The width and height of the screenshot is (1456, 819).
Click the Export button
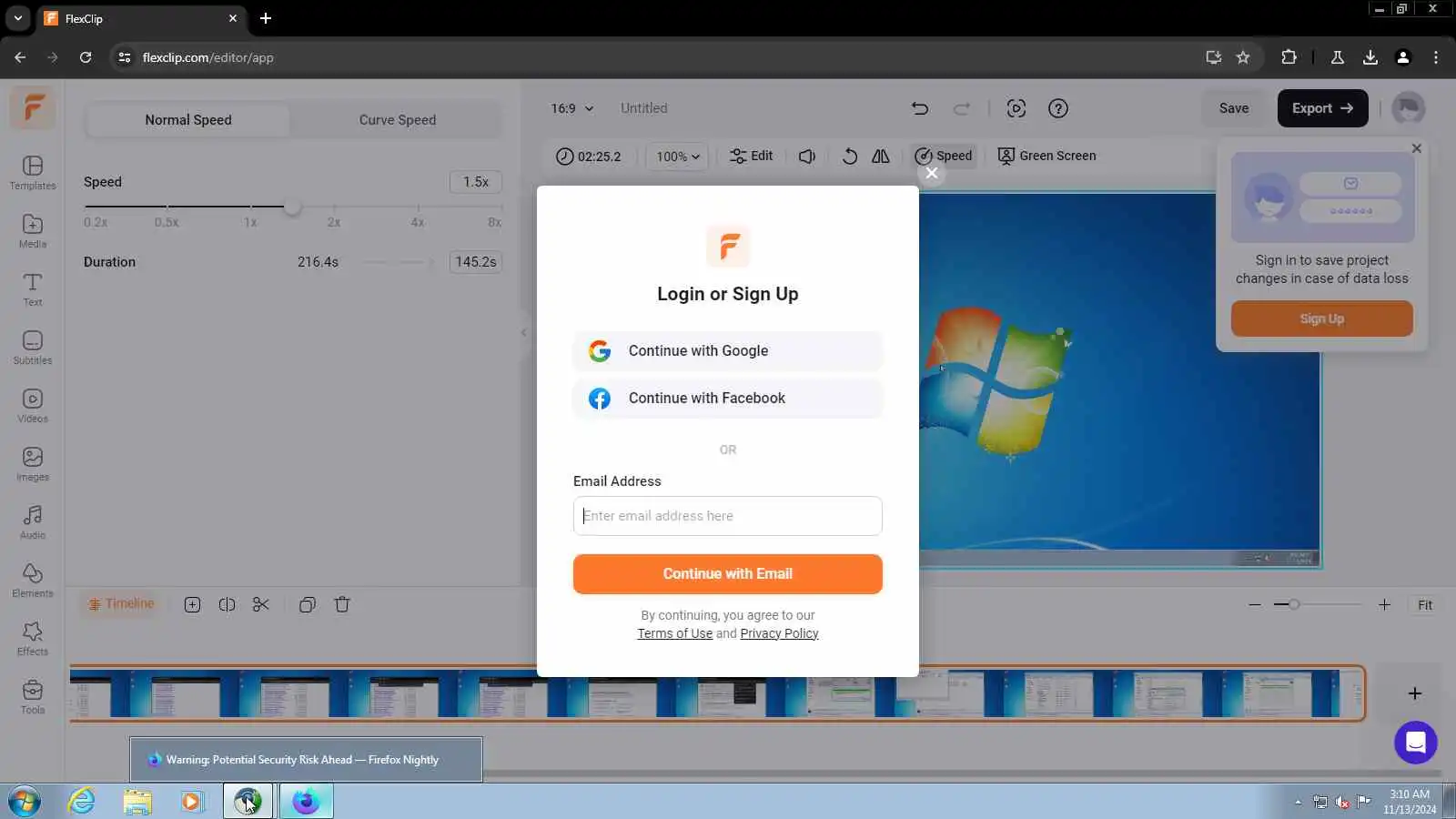click(x=1323, y=108)
